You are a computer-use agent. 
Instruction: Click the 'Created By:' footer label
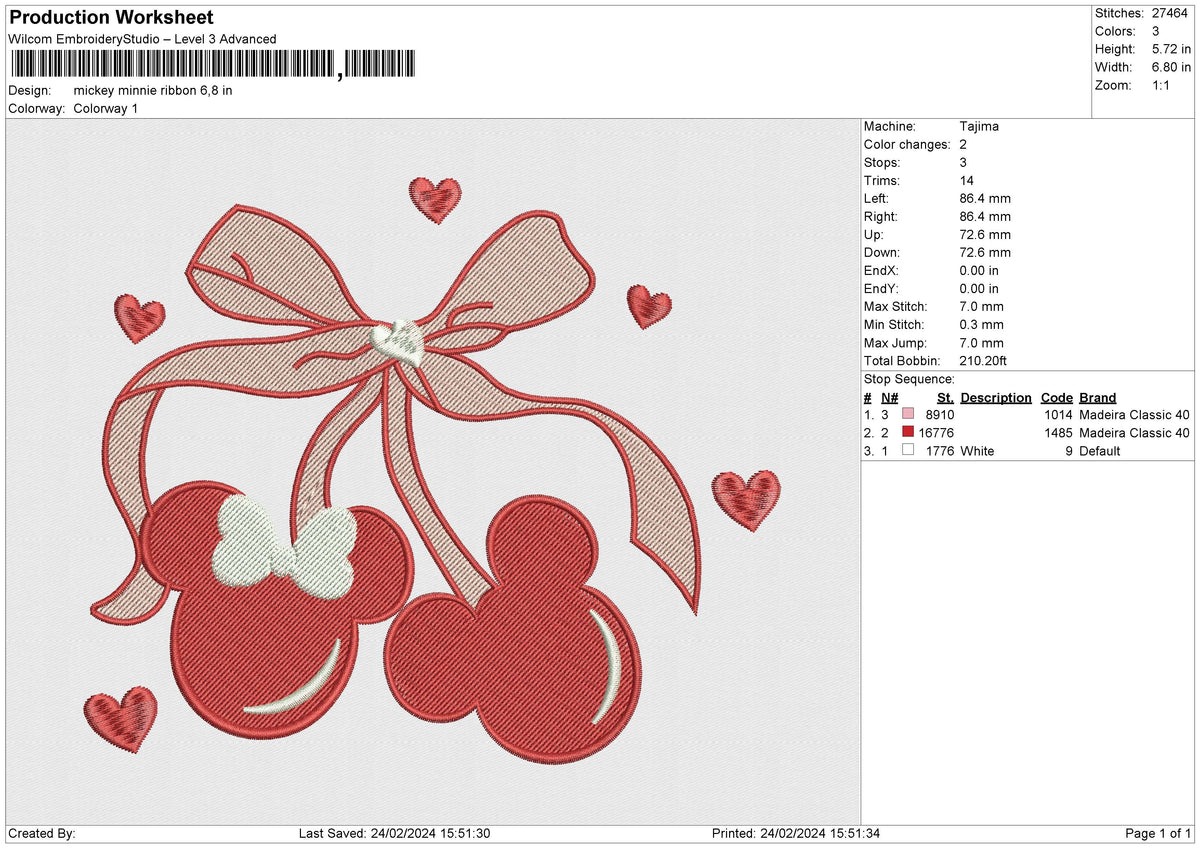point(41,834)
